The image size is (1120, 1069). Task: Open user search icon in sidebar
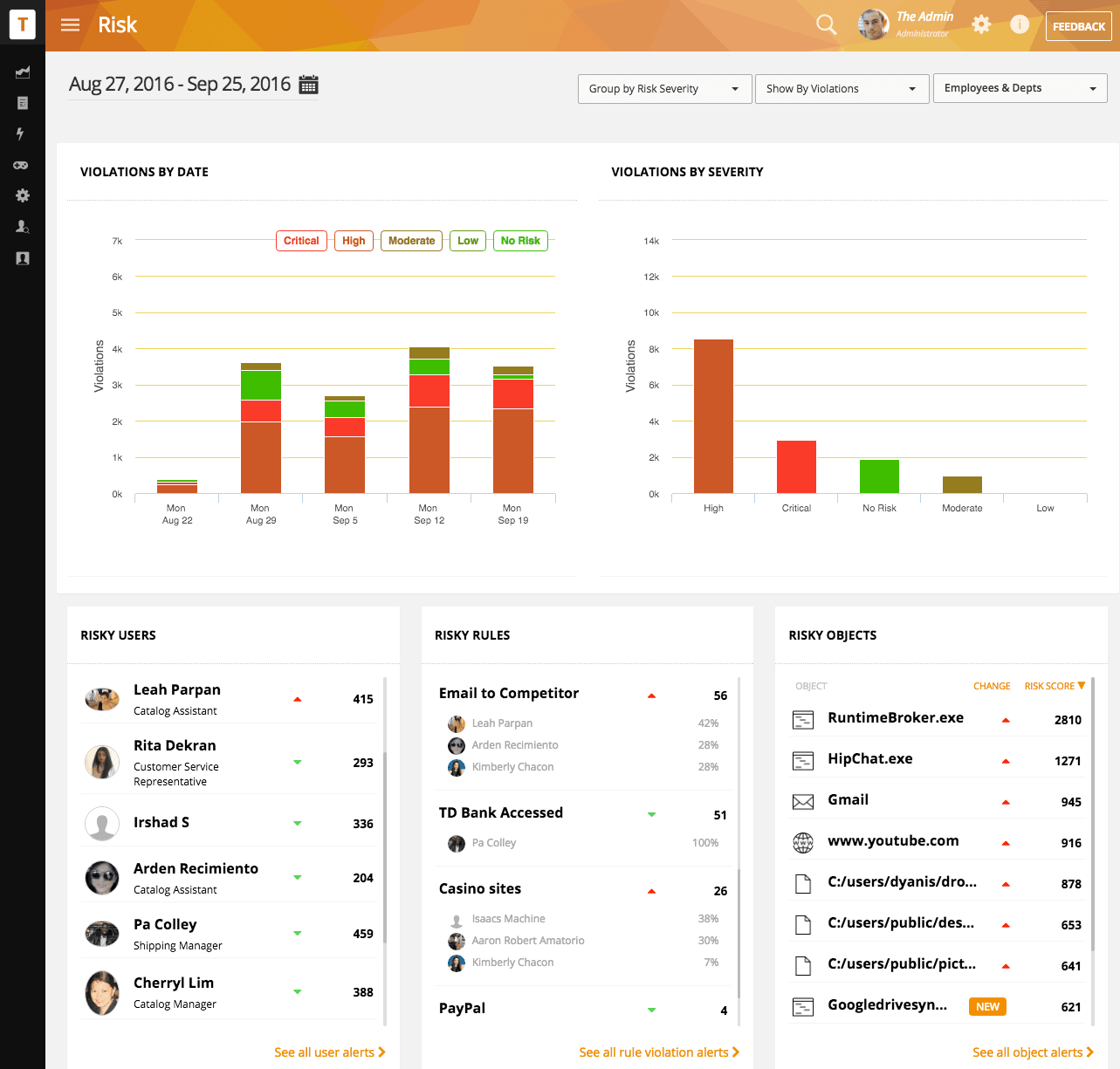(23, 227)
